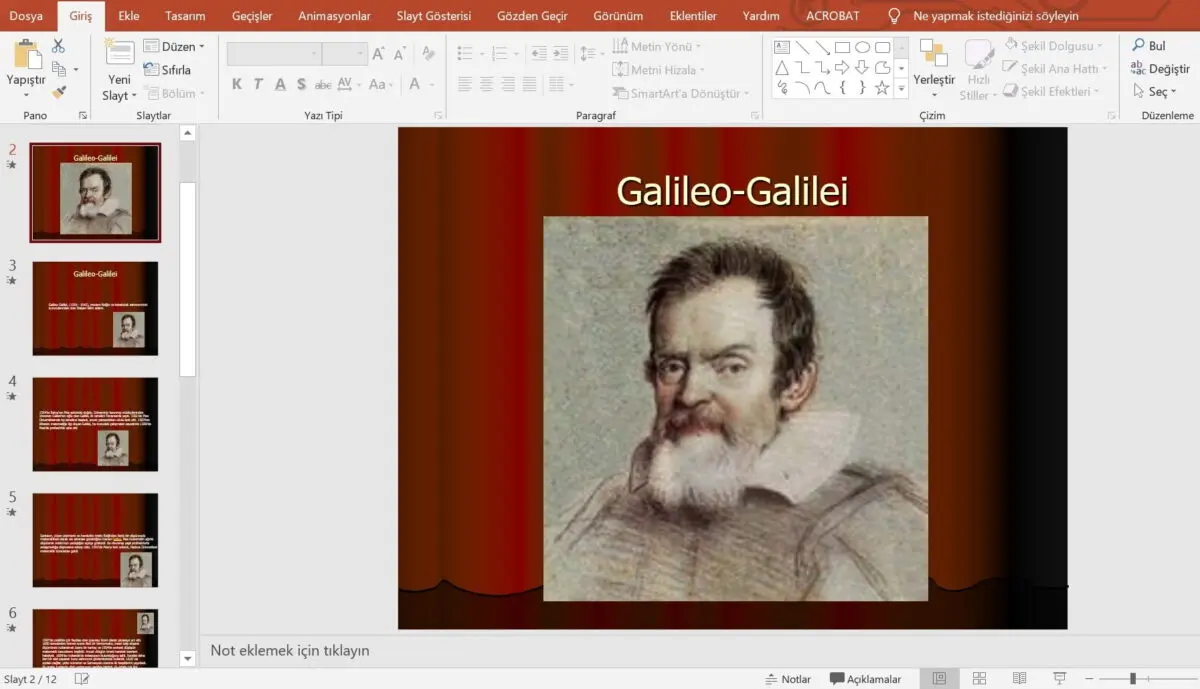Select the Format Painter brush icon
Screen dimensions: 1200x689
tap(59, 92)
